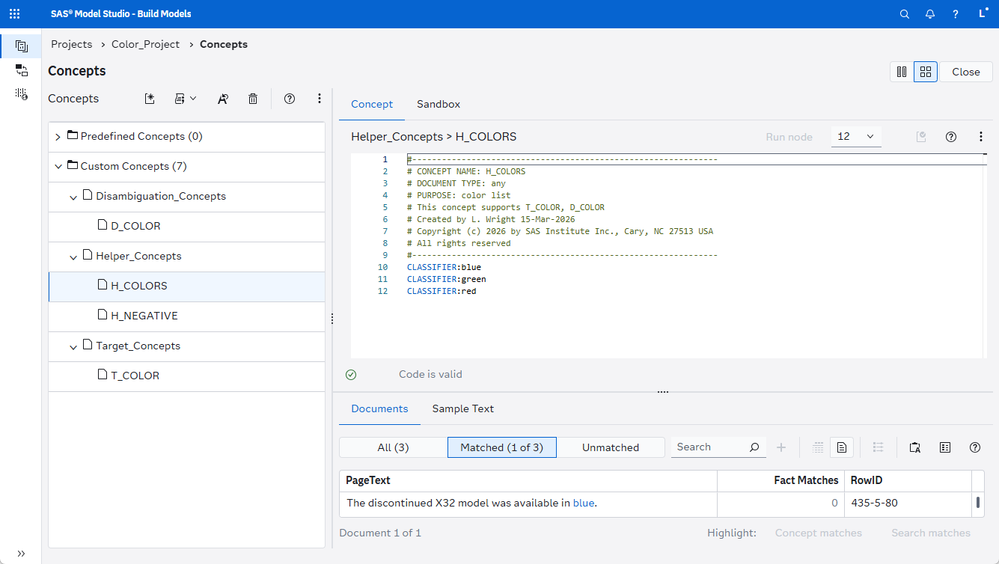Select the H_COLORS concept
The height and width of the screenshot is (564, 999).
click(x=187, y=286)
